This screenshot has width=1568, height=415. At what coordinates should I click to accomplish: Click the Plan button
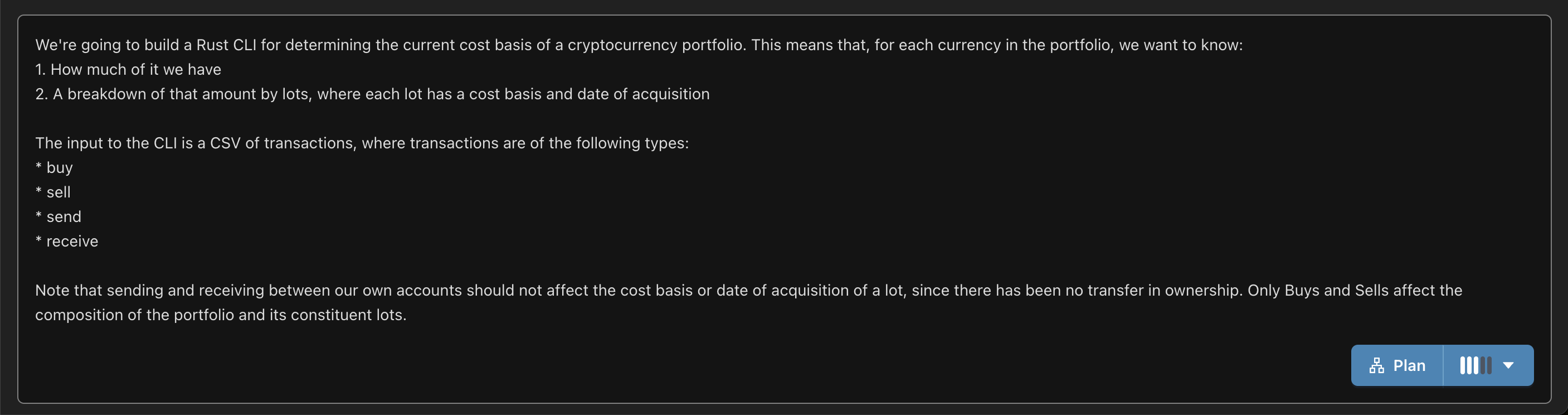(1397, 366)
